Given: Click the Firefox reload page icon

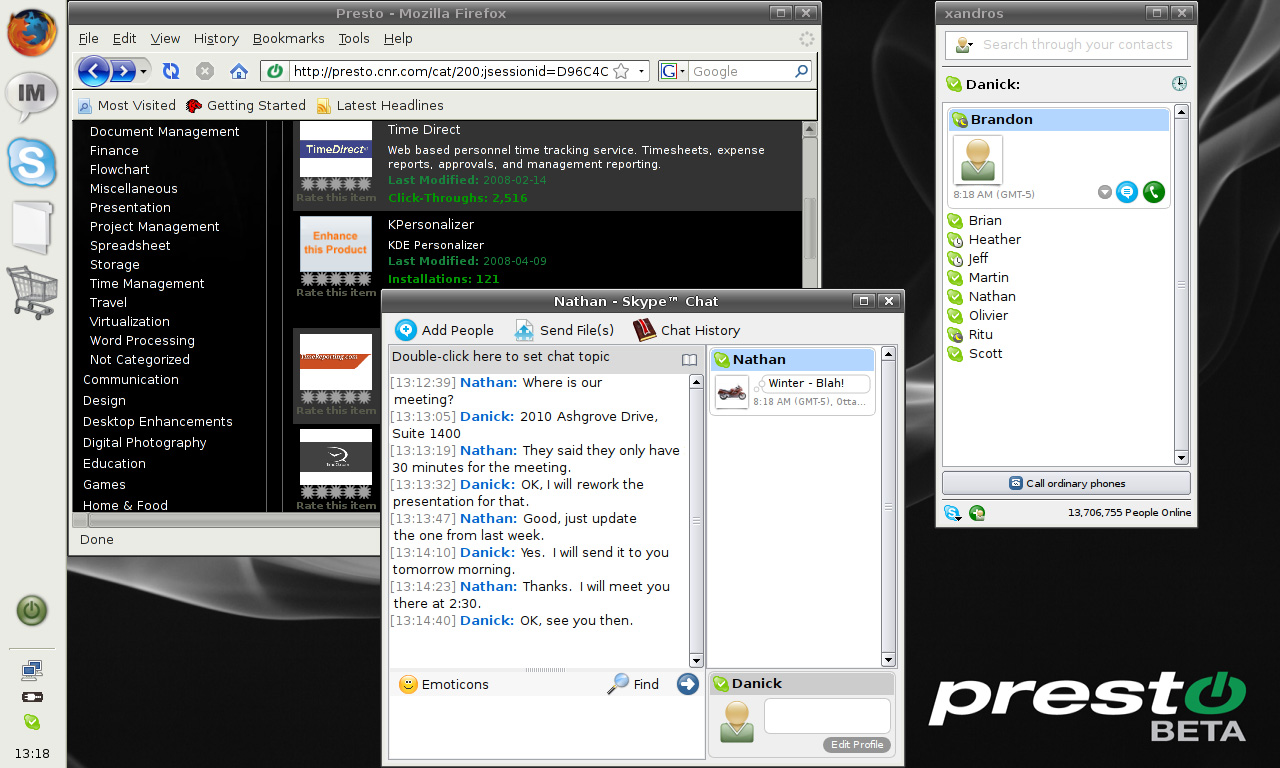Looking at the screenshot, I should click(171, 71).
